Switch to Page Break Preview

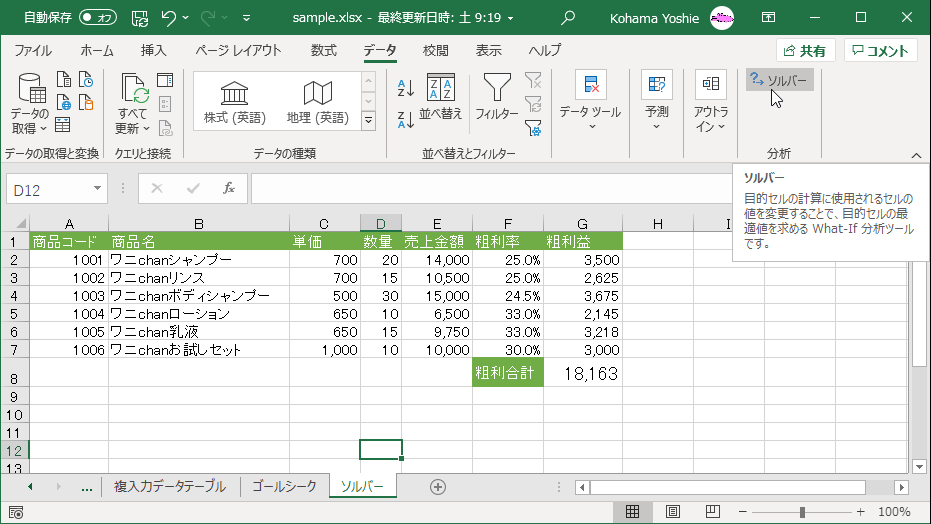coord(713,512)
